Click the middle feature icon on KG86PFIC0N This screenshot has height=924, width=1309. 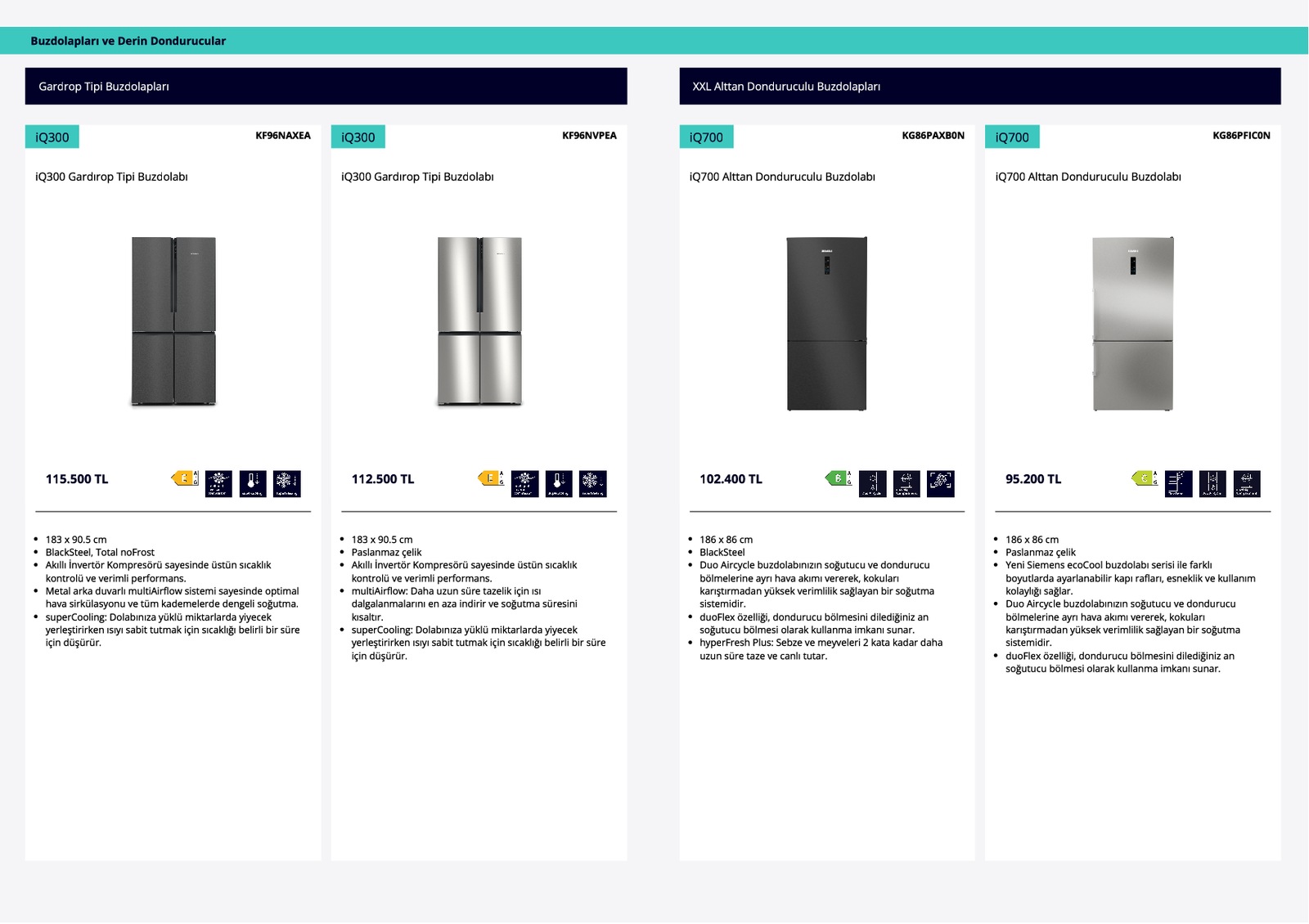(x=1212, y=483)
